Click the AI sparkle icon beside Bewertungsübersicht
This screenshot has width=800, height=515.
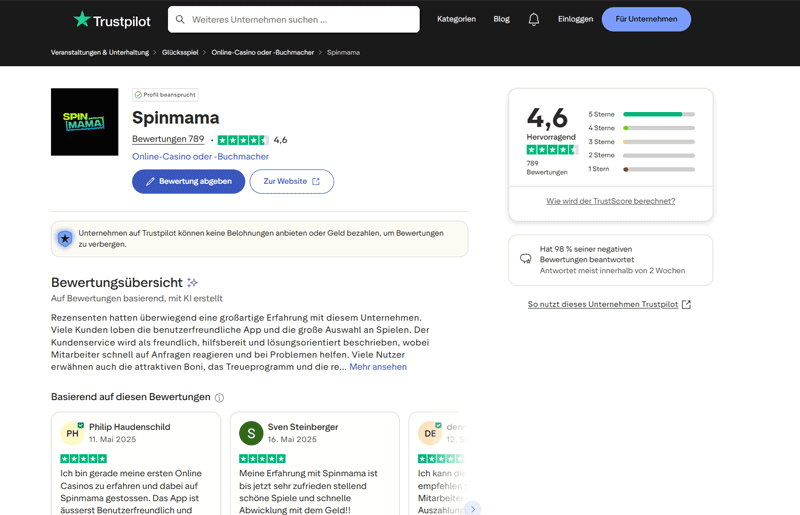192,282
